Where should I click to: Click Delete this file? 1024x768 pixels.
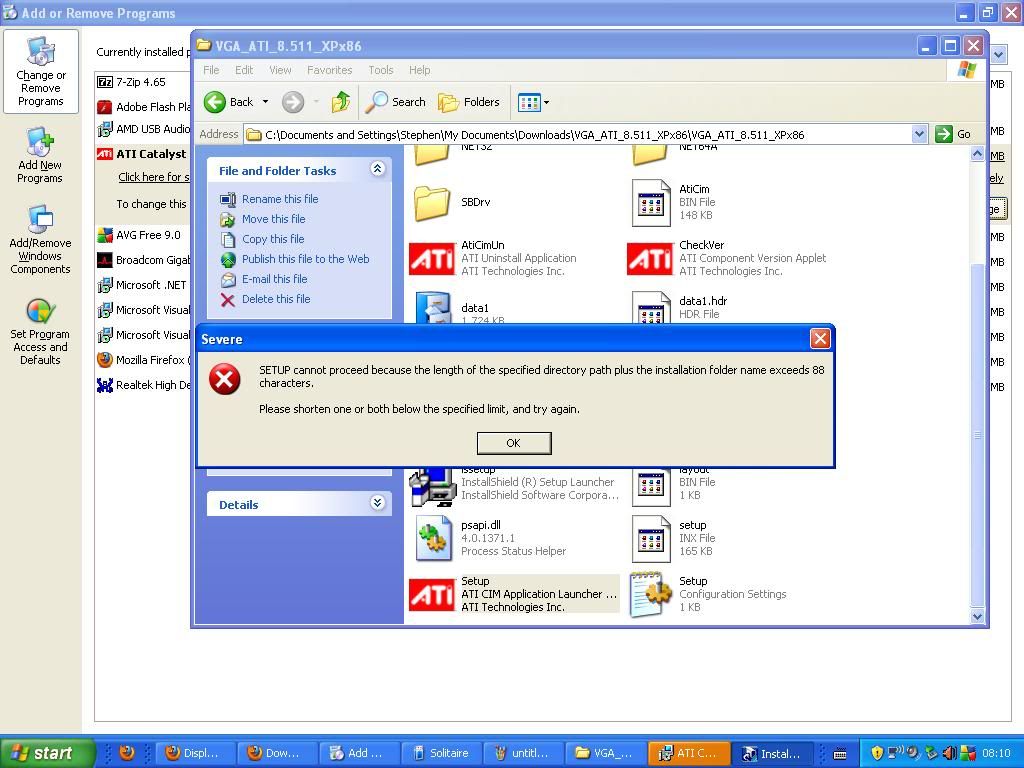[276, 299]
